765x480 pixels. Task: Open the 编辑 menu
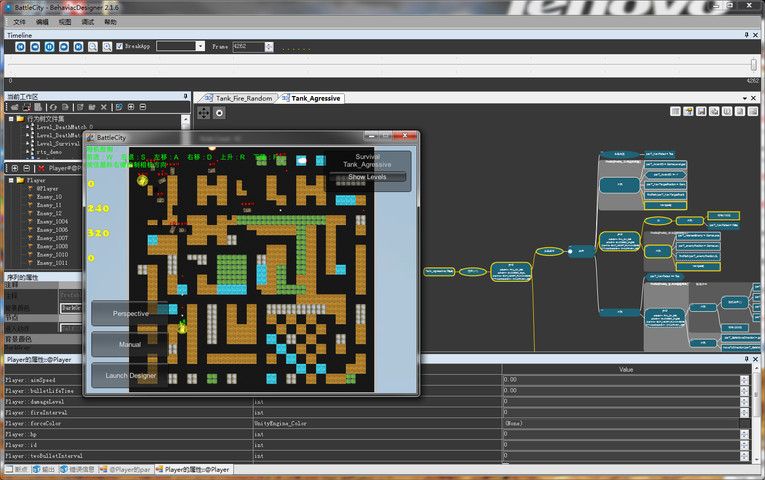coord(42,22)
